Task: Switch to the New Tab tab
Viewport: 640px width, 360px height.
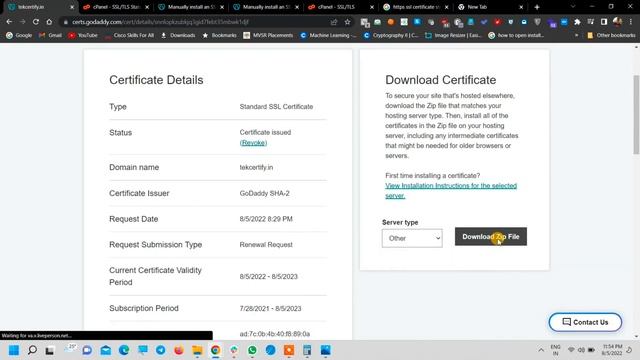Action: tap(490, 7)
